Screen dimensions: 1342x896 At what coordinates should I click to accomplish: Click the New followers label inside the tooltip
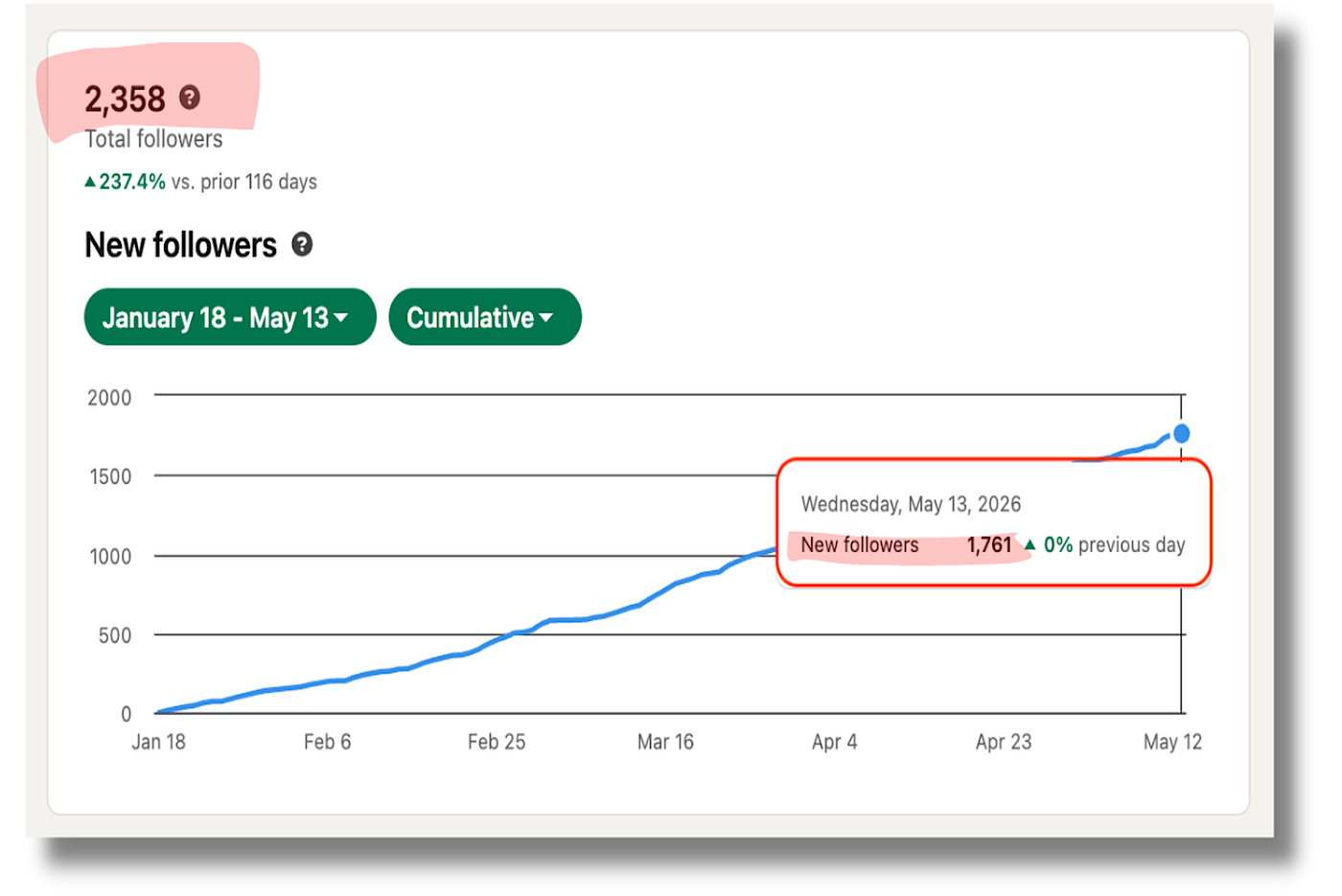pyautogui.click(x=860, y=545)
